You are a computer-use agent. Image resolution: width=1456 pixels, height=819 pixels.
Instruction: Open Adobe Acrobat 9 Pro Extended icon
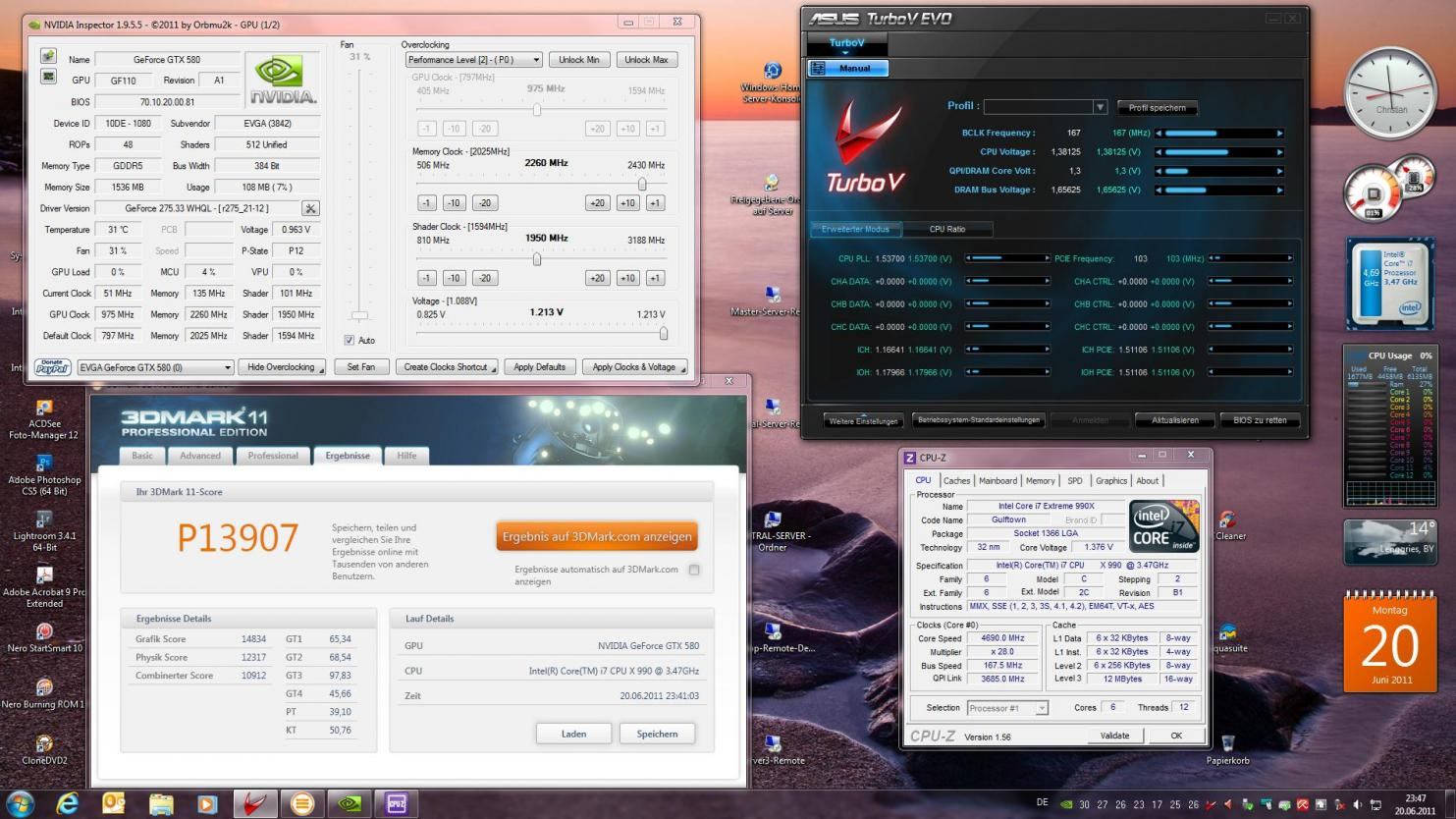pos(44,586)
